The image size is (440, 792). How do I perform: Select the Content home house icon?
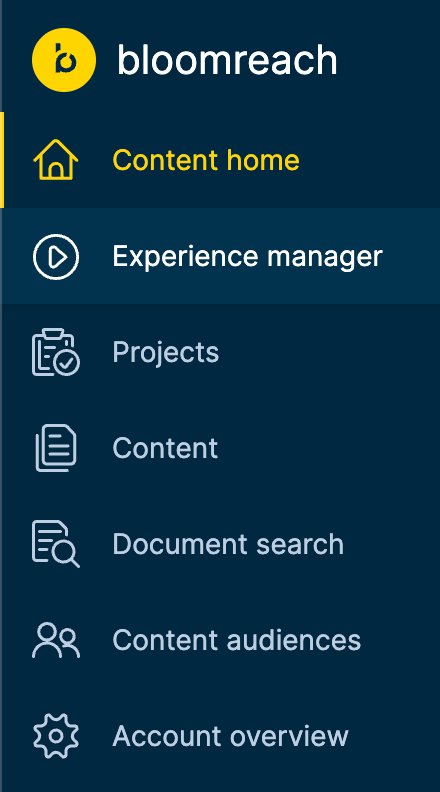point(56,160)
